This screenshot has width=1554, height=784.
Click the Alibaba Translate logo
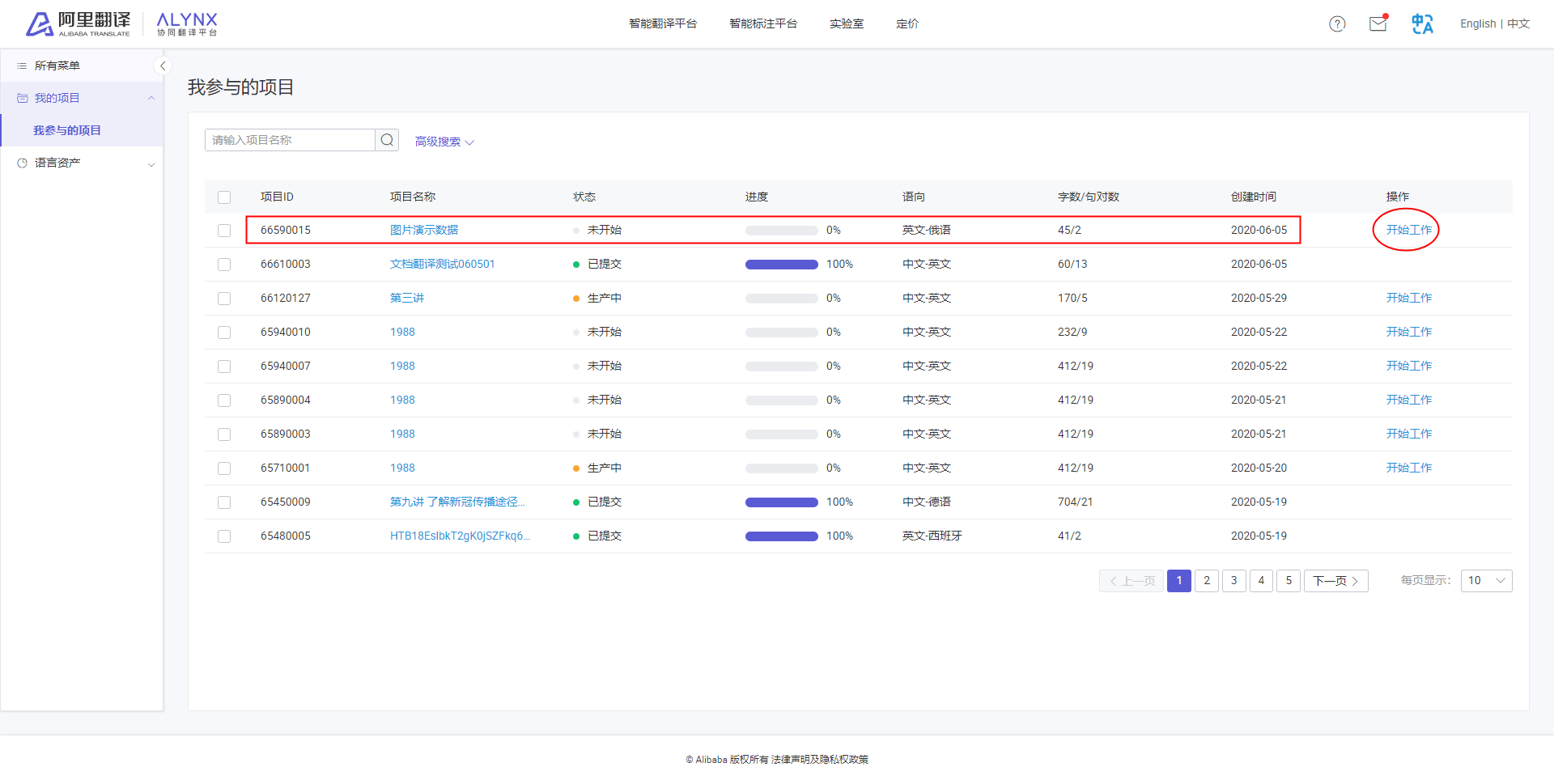79,24
